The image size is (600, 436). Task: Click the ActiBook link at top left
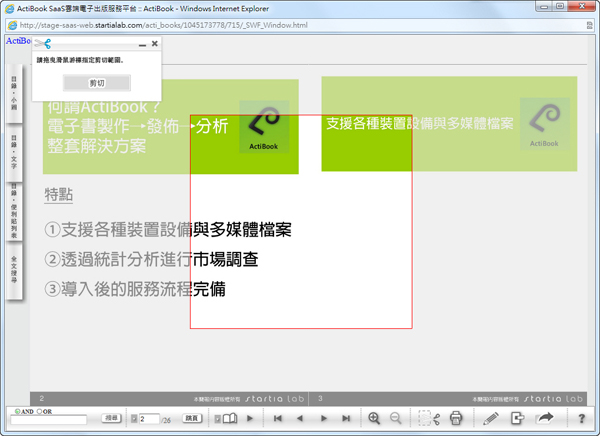coord(18,41)
